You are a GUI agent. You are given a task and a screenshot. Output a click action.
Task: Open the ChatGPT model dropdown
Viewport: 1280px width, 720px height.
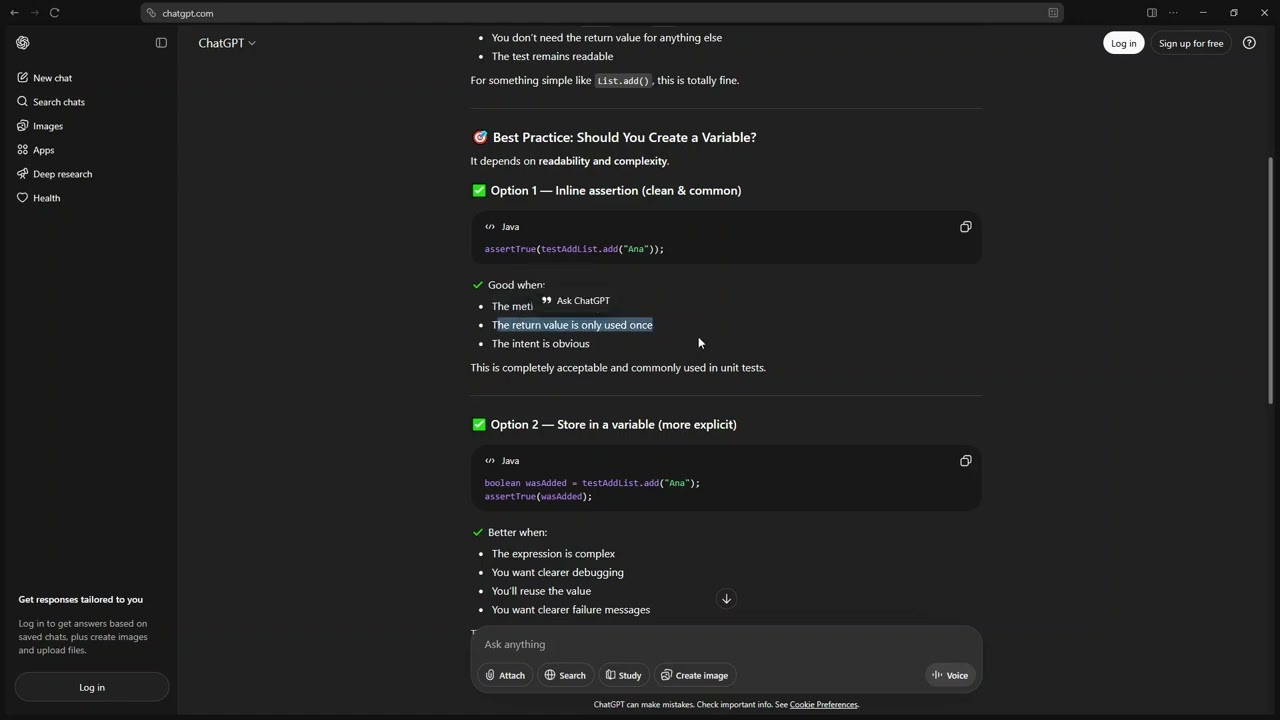(x=227, y=43)
